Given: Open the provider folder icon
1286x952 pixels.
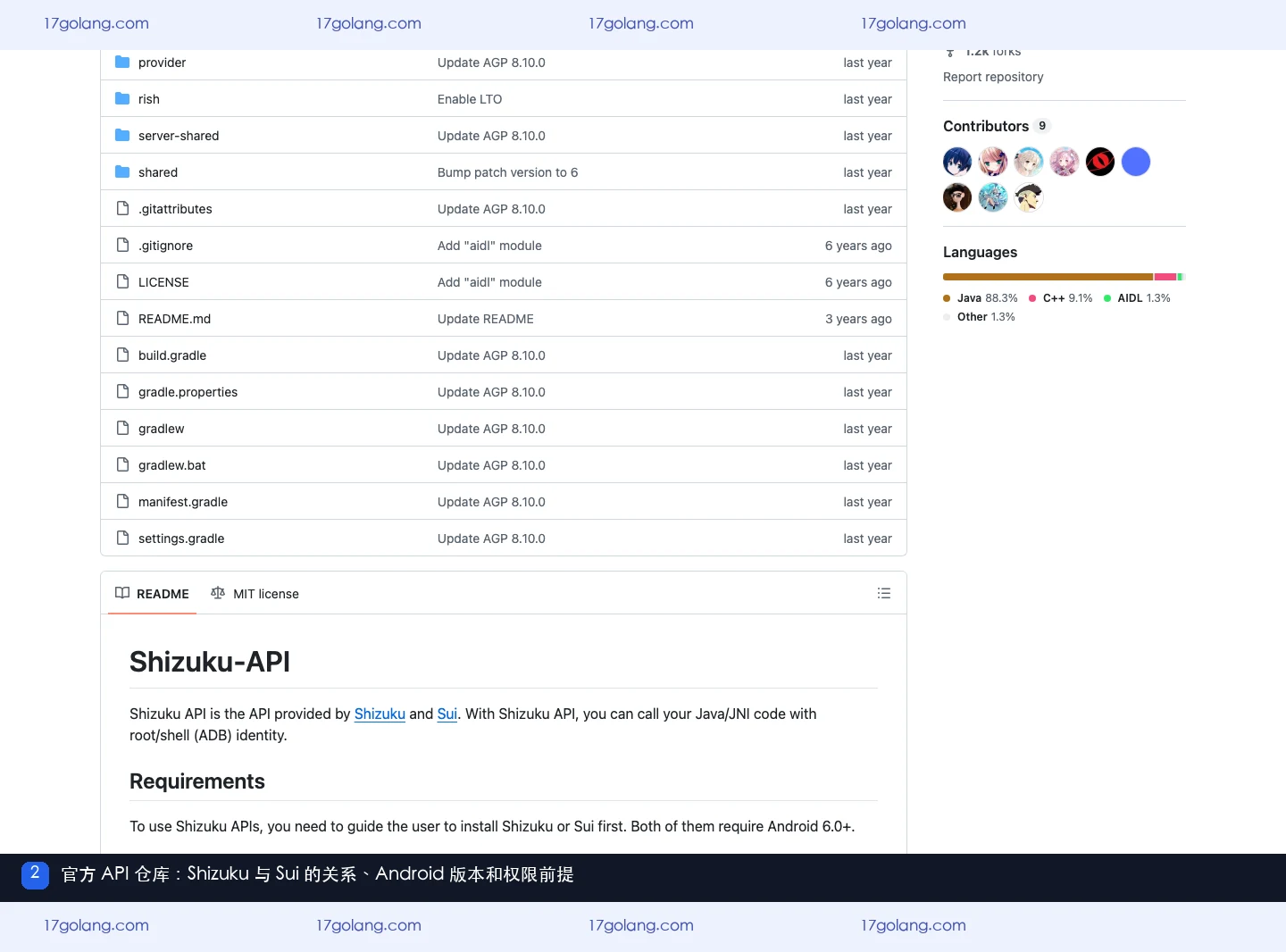Looking at the screenshot, I should click(122, 63).
